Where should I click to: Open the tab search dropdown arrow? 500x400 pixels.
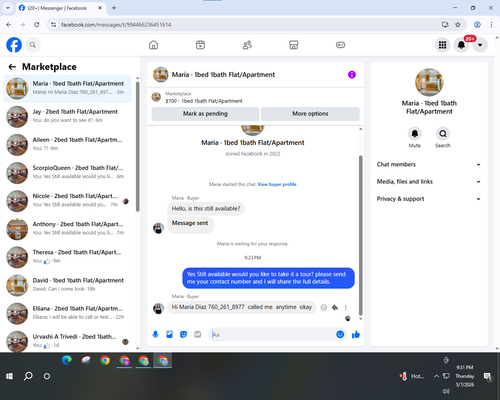8,8
